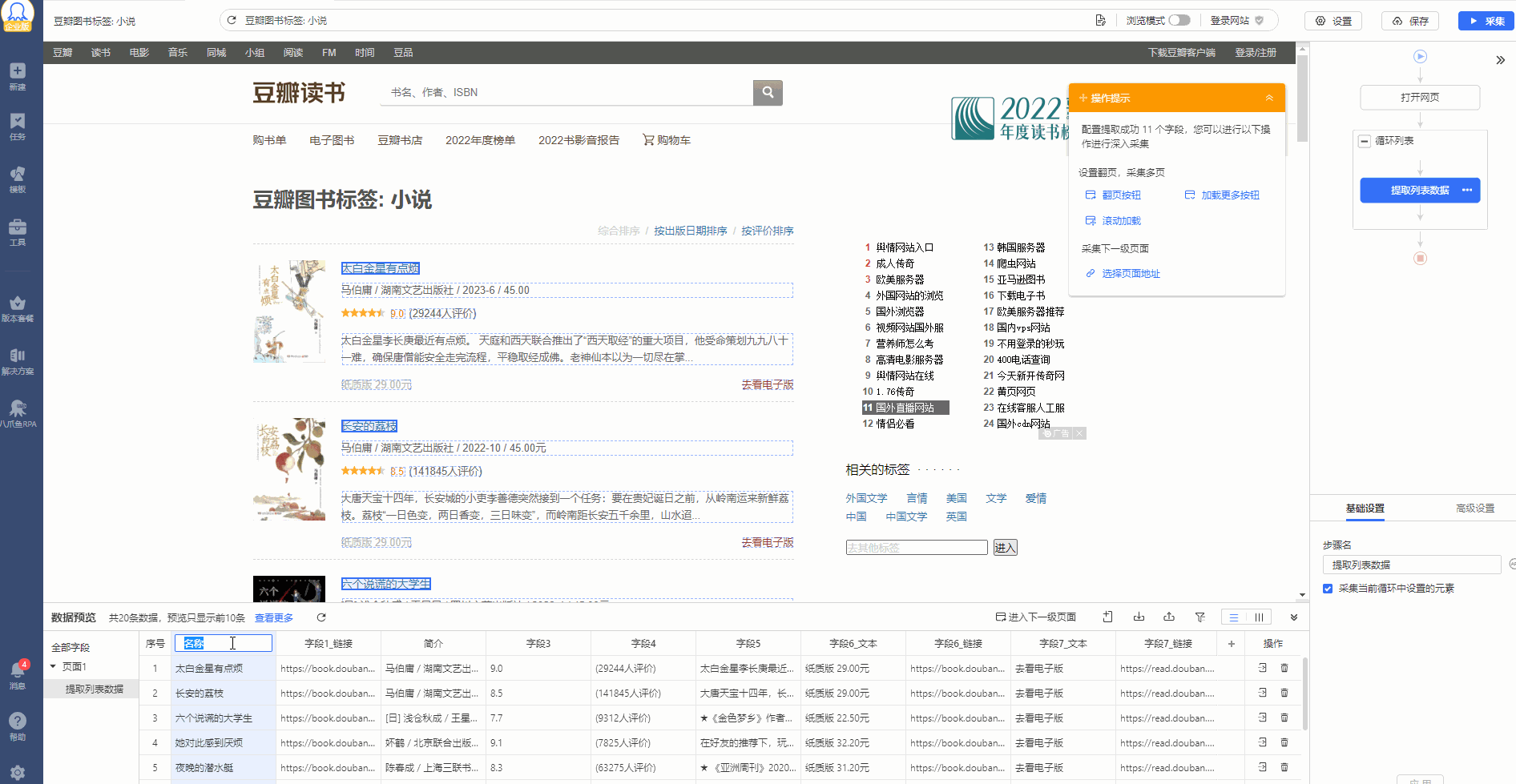Click the 进入 button beside tag input

pyautogui.click(x=1005, y=548)
